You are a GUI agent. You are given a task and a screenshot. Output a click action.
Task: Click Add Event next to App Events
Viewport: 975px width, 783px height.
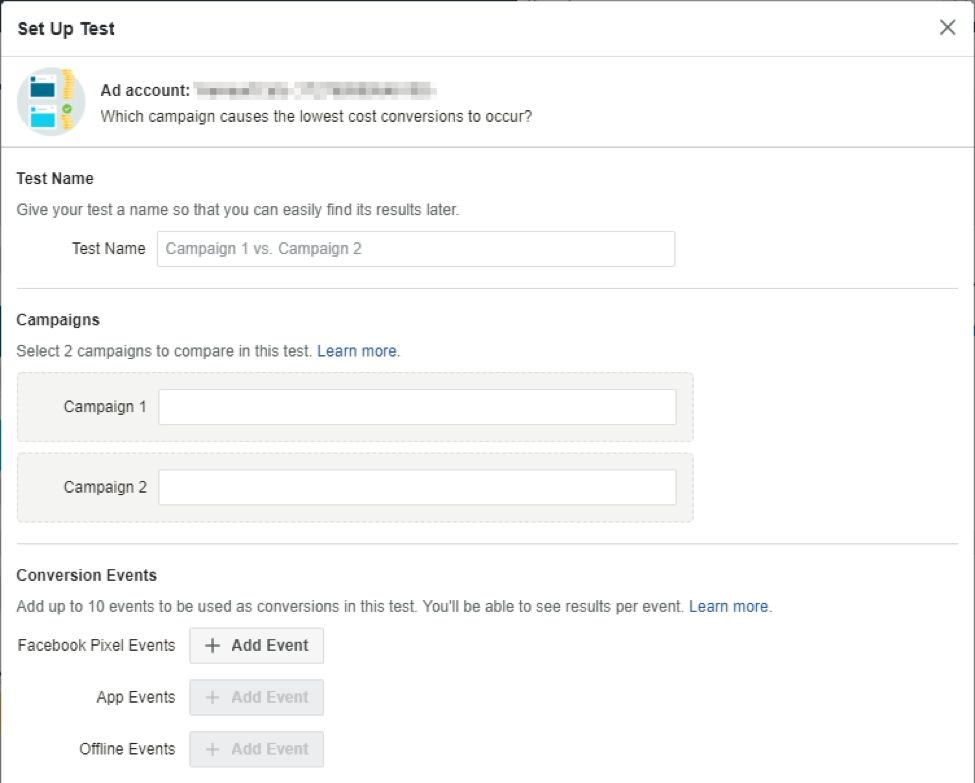tap(257, 697)
